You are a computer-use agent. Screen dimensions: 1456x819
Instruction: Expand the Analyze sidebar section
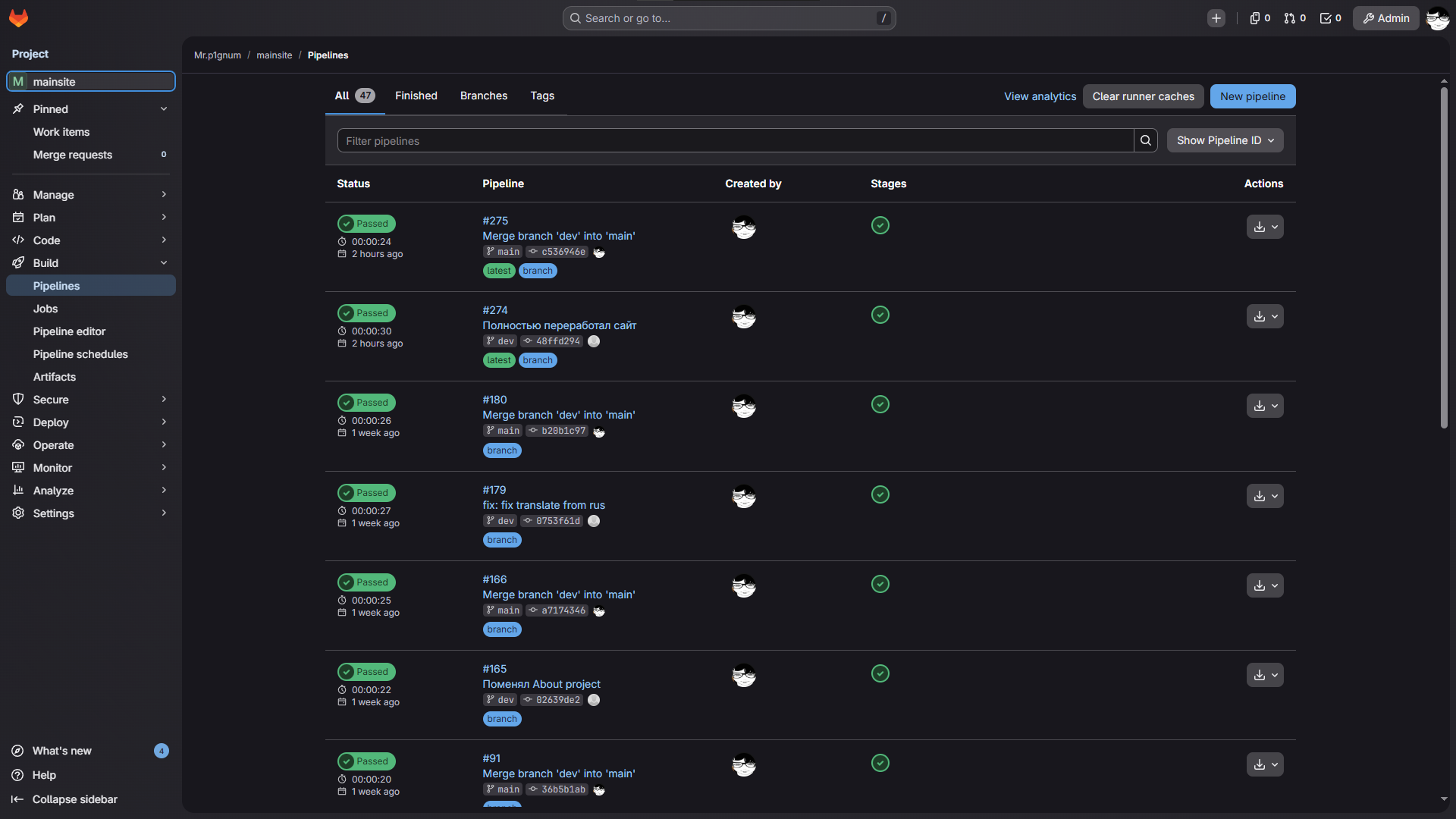tap(90, 491)
